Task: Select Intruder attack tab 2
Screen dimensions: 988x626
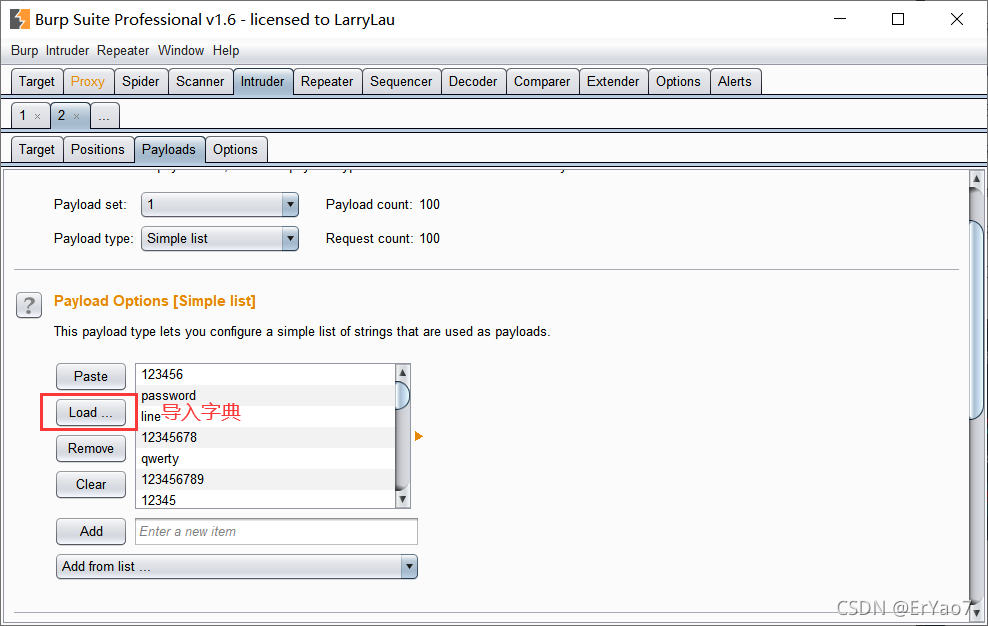Action: click(x=62, y=115)
